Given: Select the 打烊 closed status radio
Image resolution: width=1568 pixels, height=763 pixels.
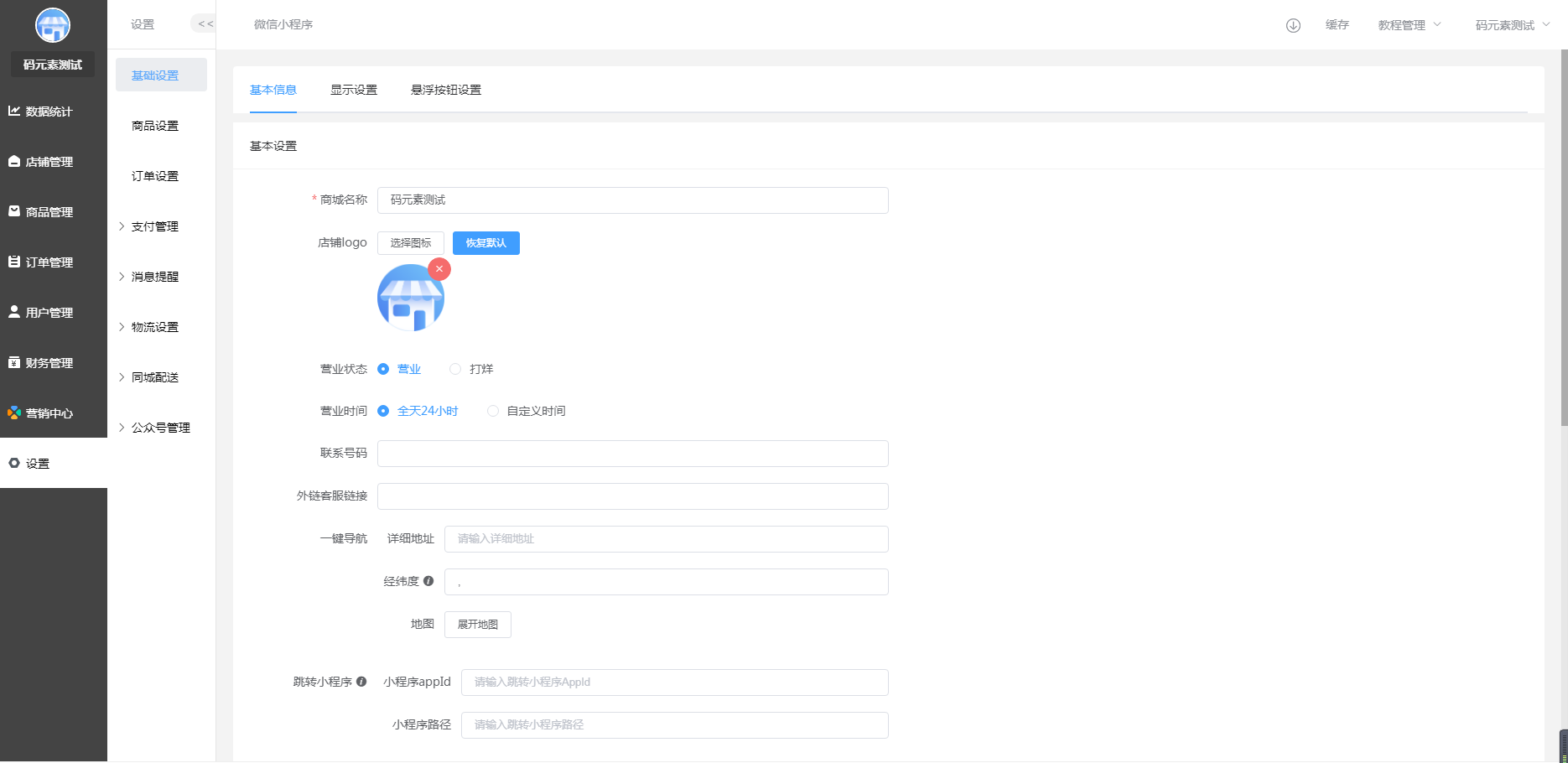Looking at the screenshot, I should coord(471,369).
